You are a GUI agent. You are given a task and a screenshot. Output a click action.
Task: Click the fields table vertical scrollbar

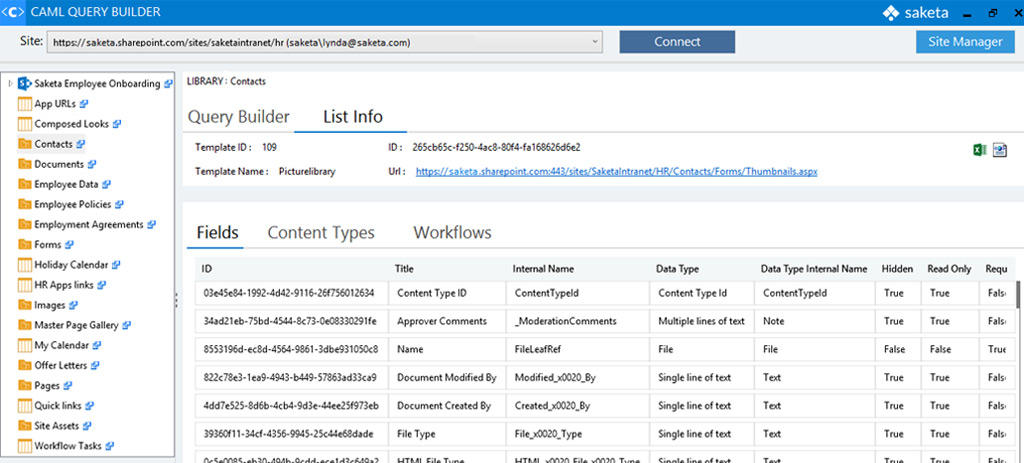click(1017, 294)
